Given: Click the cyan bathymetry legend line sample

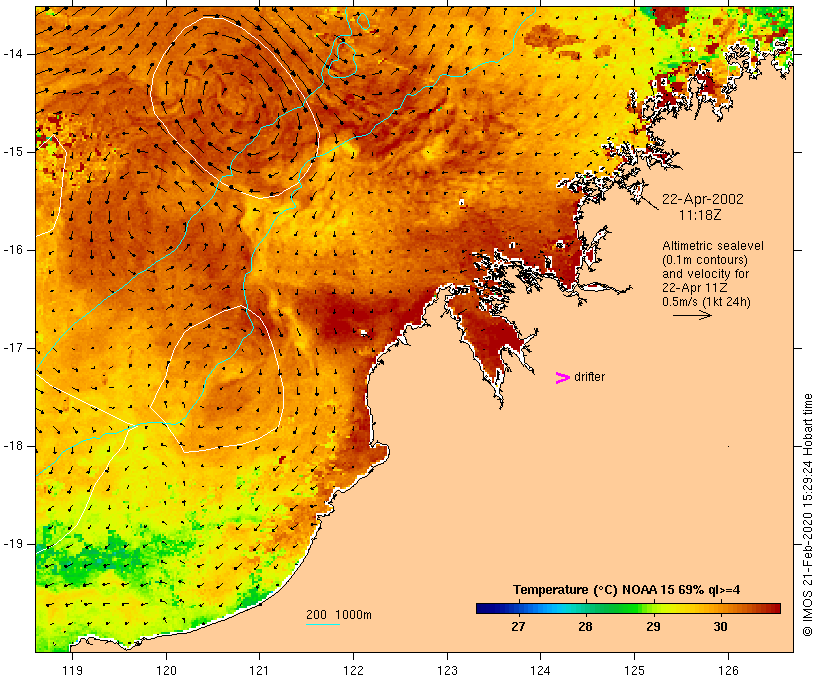Looking at the screenshot, I should coord(323,624).
